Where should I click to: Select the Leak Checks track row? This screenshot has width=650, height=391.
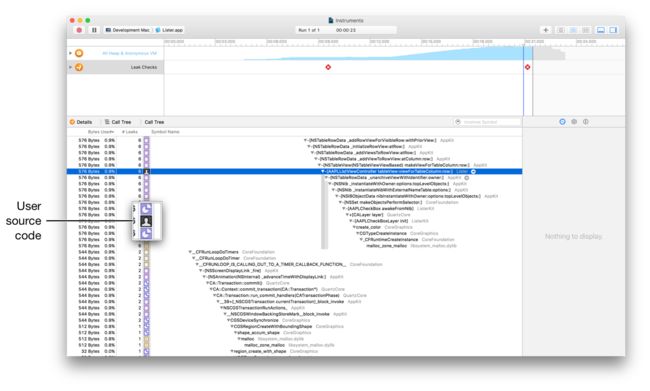(x=116, y=67)
